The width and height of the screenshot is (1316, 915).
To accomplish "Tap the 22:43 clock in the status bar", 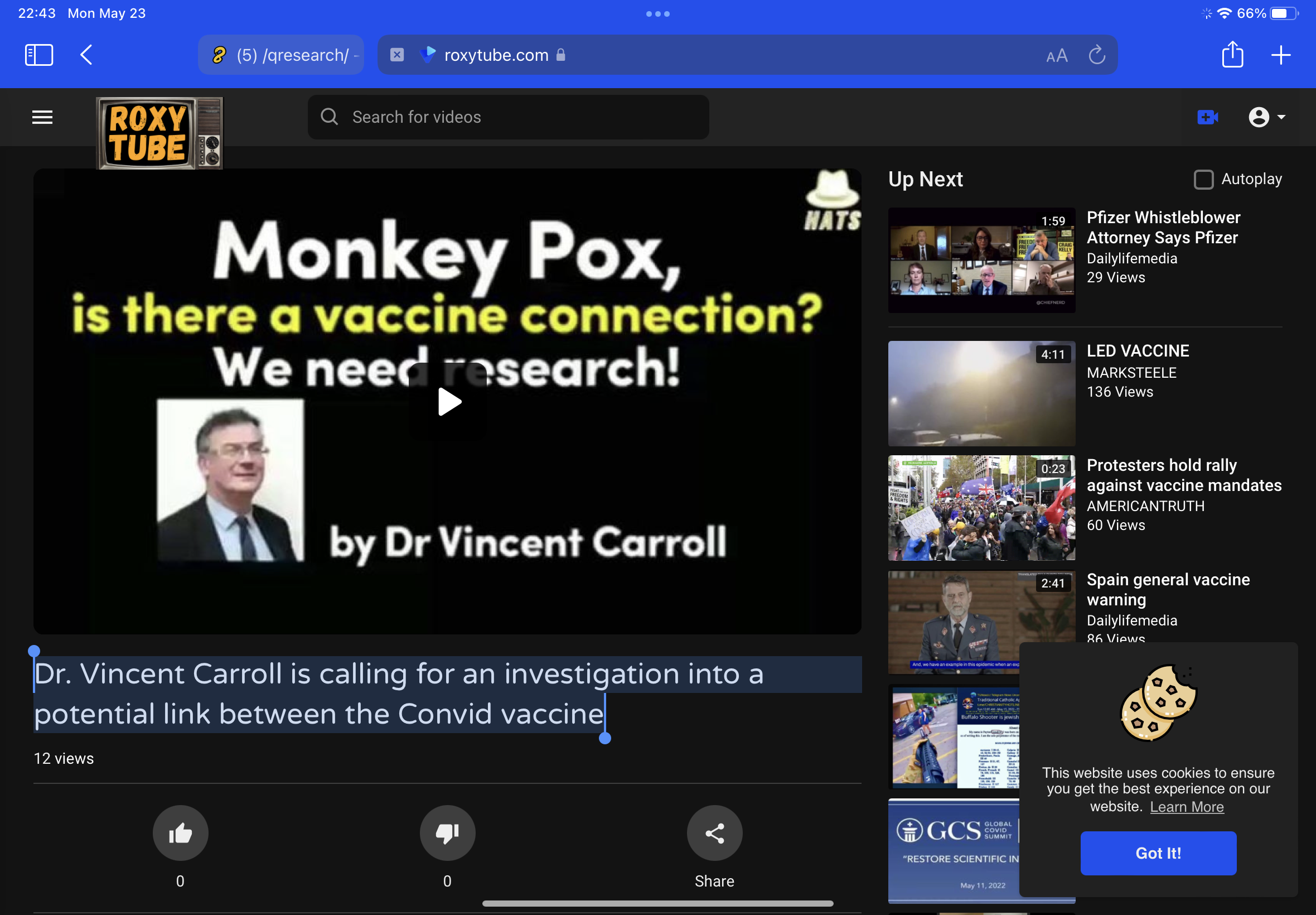I will (x=37, y=13).
